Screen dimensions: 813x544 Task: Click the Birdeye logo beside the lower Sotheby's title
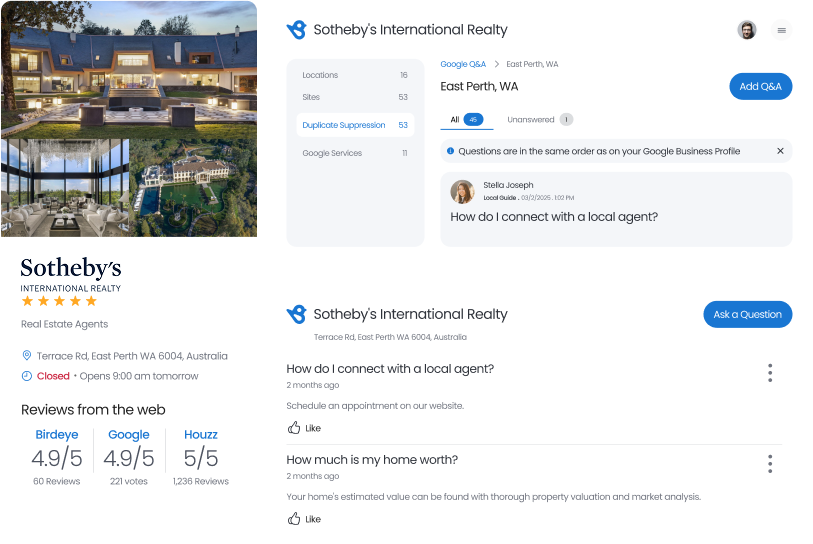point(297,314)
